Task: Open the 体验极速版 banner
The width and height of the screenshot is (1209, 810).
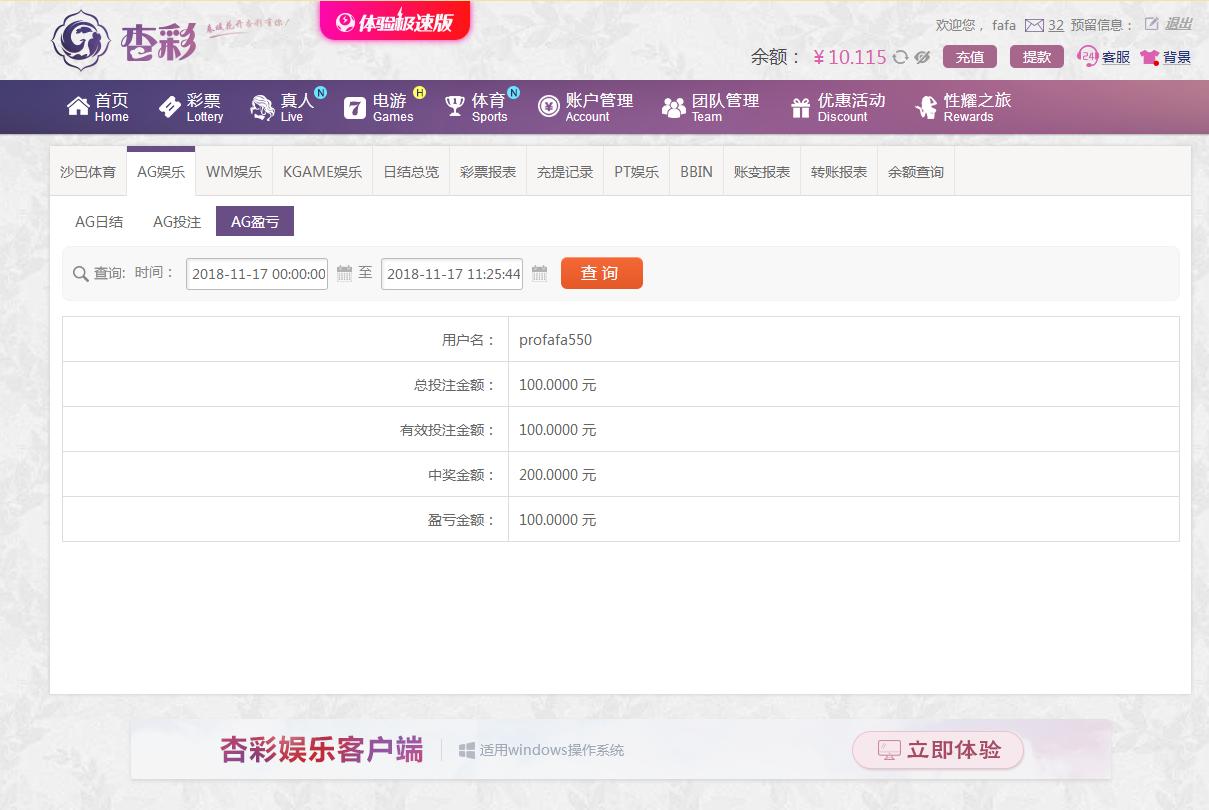Action: [395, 21]
